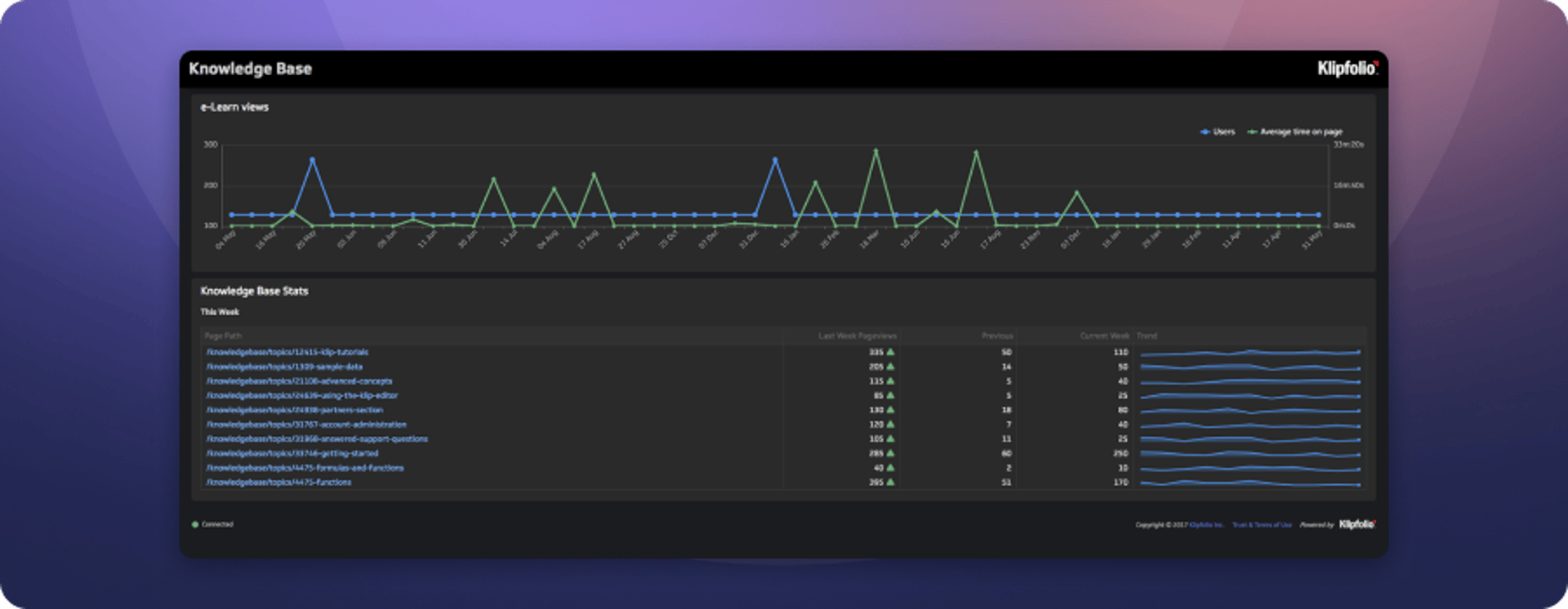The width and height of the screenshot is (1568, 609).
Task: Click the 33m:20s right axis label
Action: point(1348,144)
